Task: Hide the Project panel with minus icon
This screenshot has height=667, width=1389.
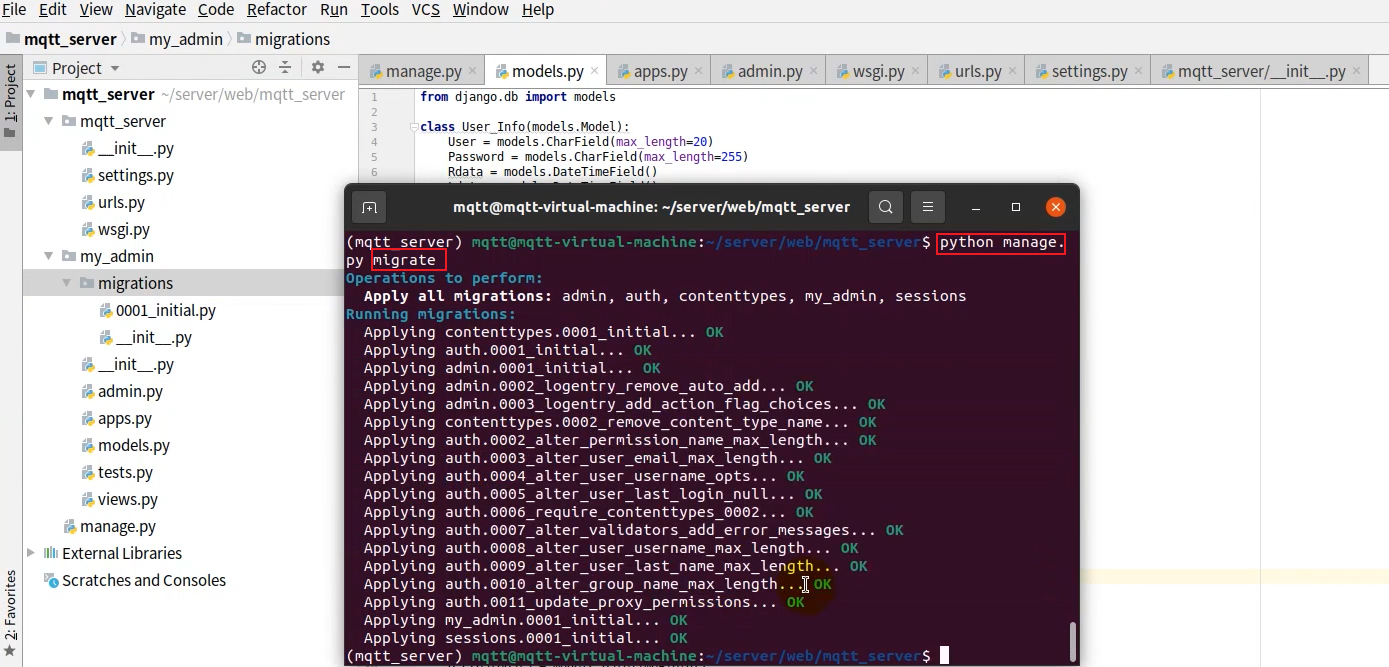Action: click(x=344, y=67)
